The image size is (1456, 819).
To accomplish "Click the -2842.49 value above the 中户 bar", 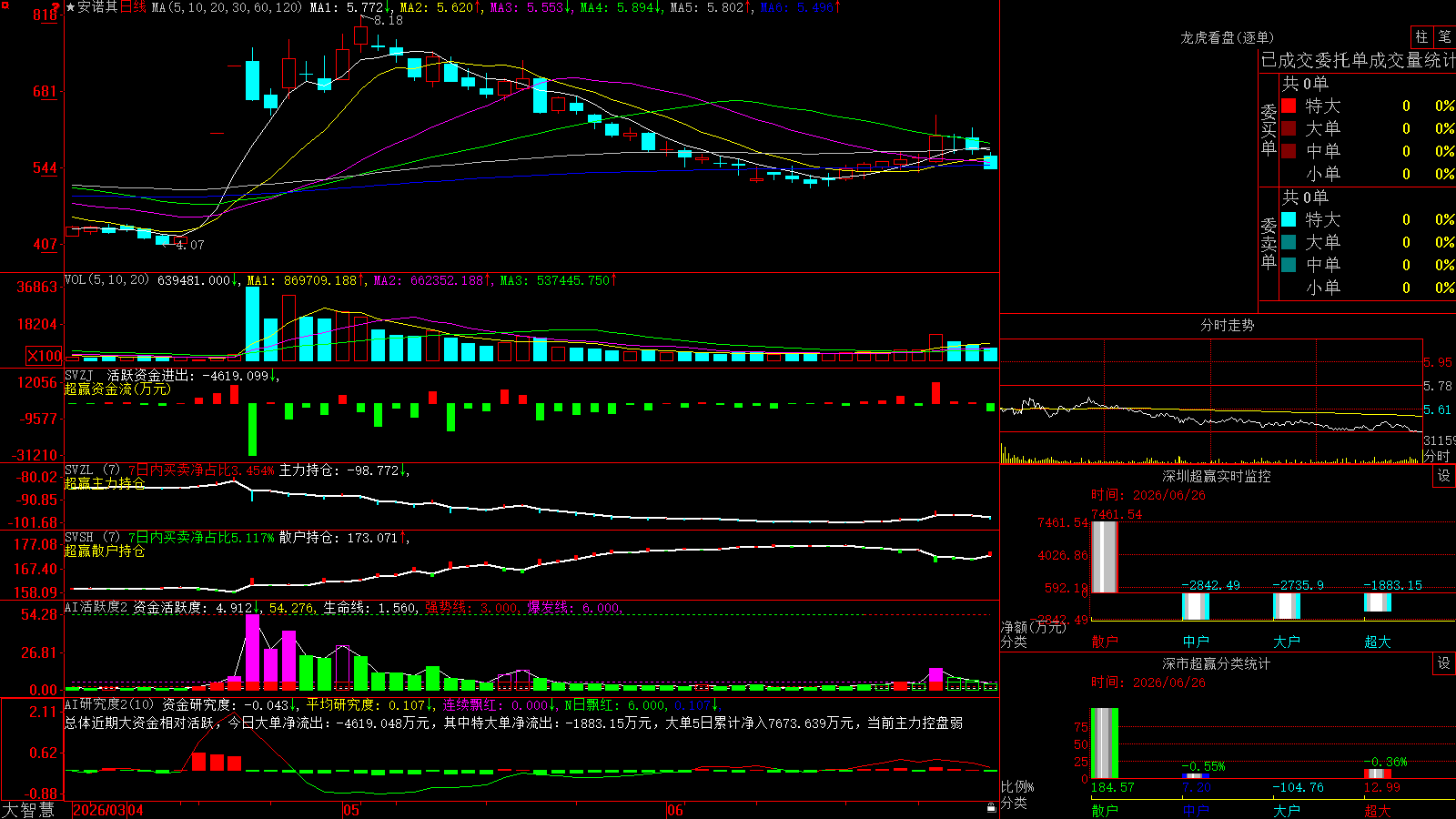I will tap(1210, 585).
